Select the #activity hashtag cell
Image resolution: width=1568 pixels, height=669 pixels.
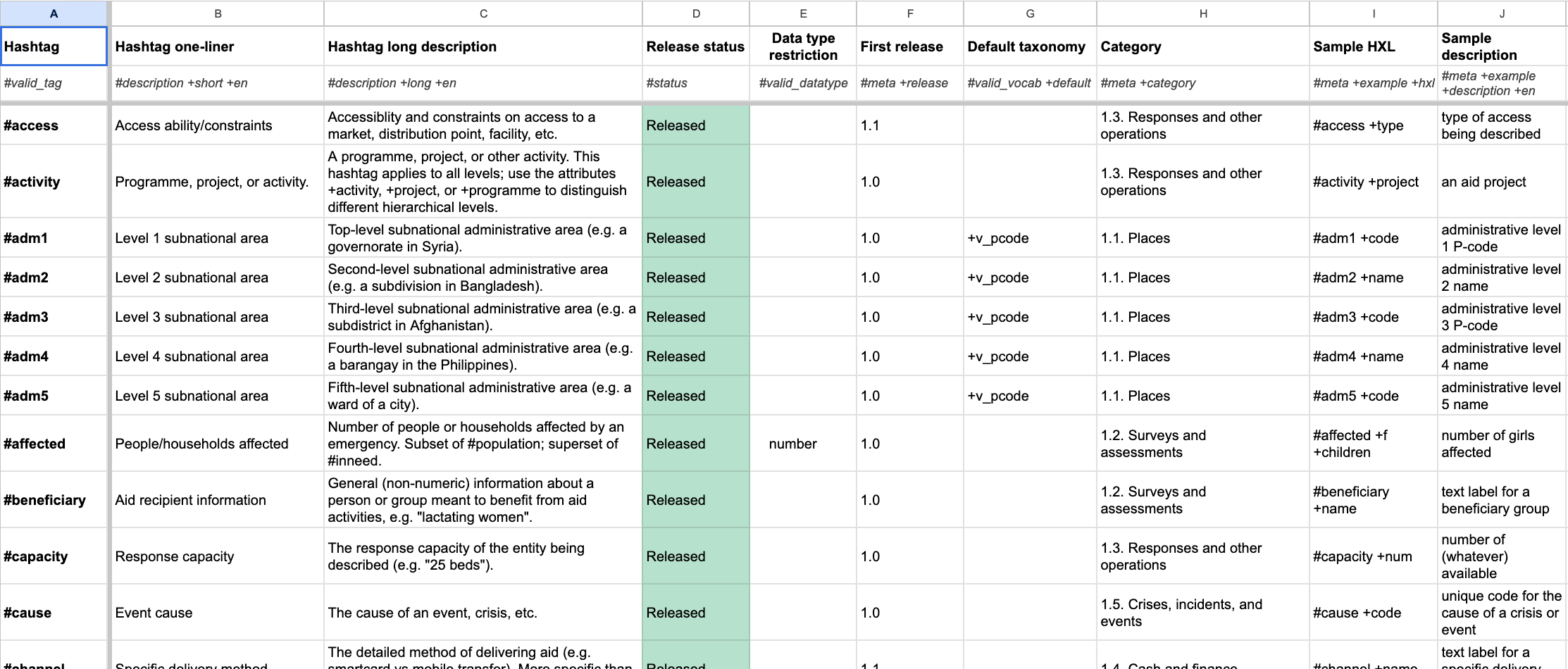pos(54,182)
